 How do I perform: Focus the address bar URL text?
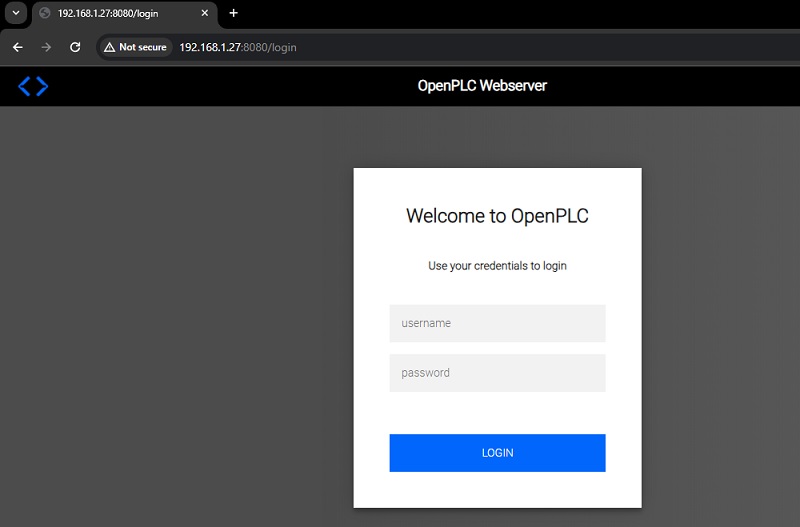point(238,47)
